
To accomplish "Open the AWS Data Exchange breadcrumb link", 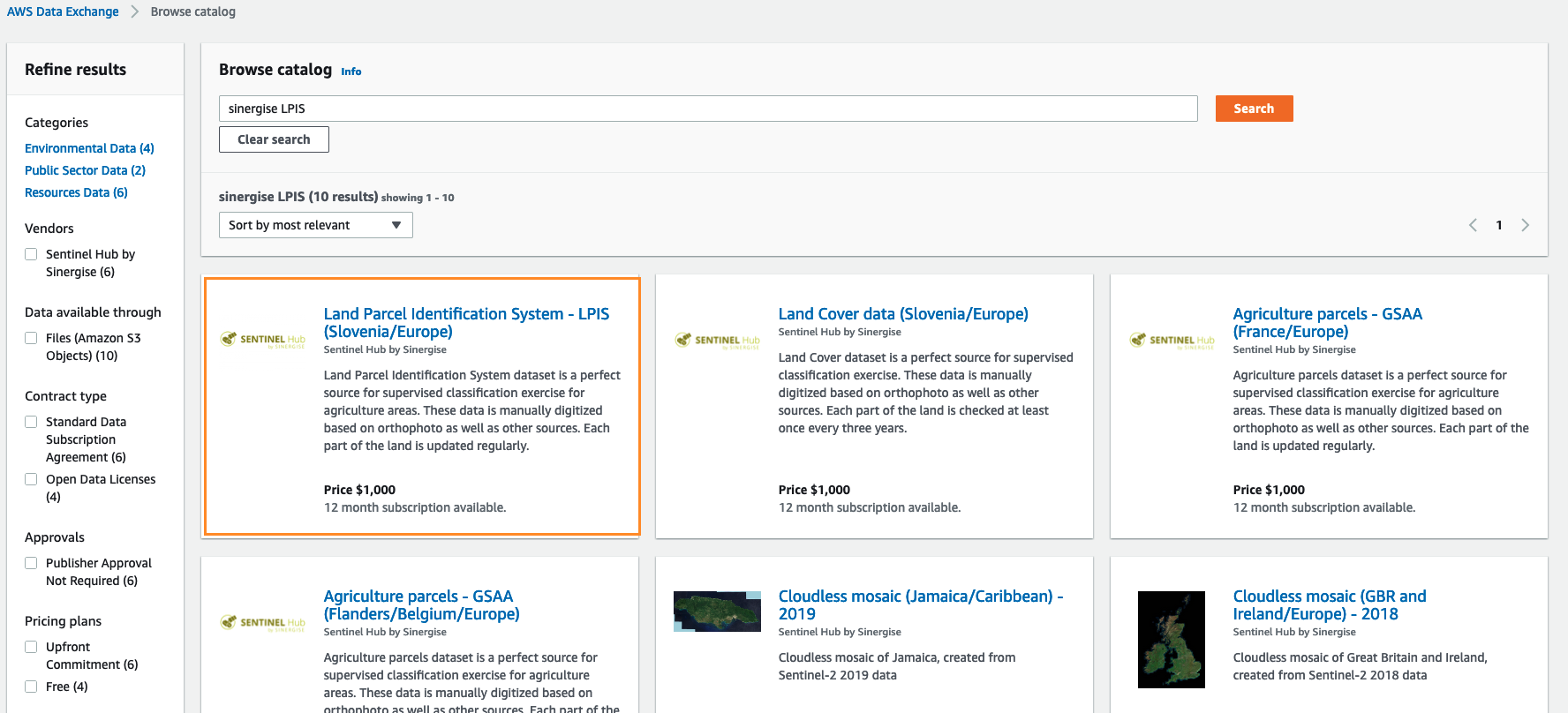I will [63, 11].
